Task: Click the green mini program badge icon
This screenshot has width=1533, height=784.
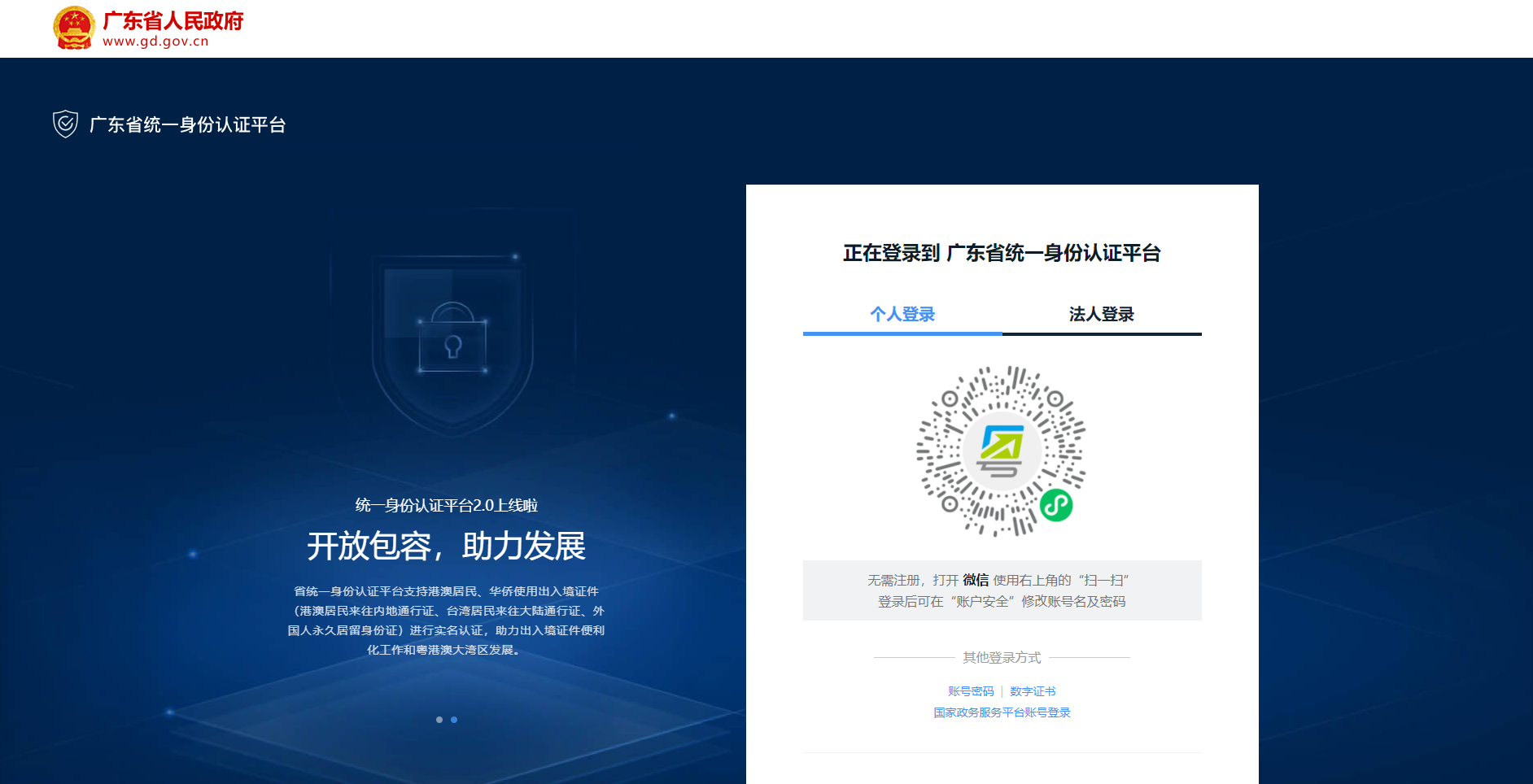Action: [x=1056, y=506]
